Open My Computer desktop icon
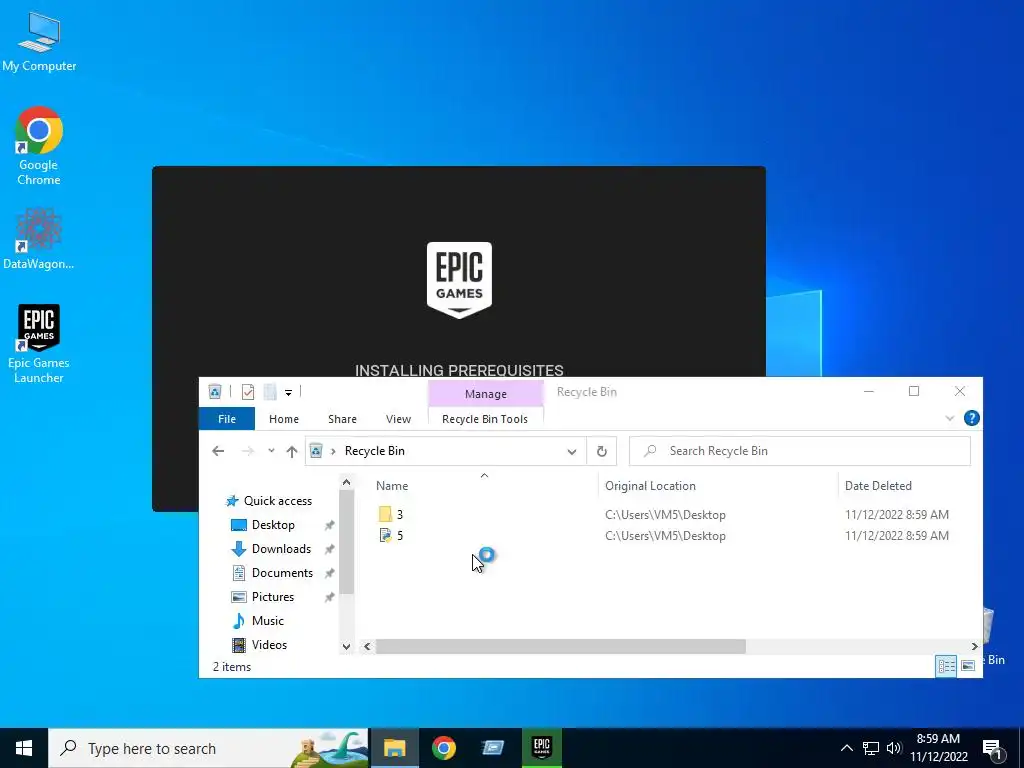The image size is (1024, 768). click(x=39, y=42)
